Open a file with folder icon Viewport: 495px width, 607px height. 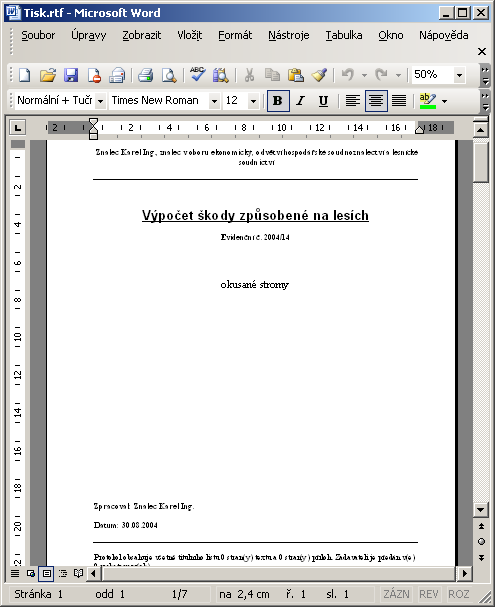[x=48, y=75]
